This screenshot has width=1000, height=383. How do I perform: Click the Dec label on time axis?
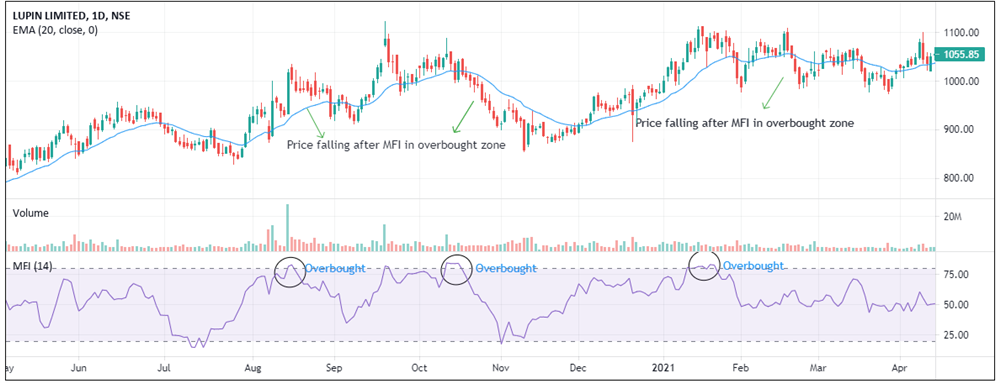tap(578, 368)
